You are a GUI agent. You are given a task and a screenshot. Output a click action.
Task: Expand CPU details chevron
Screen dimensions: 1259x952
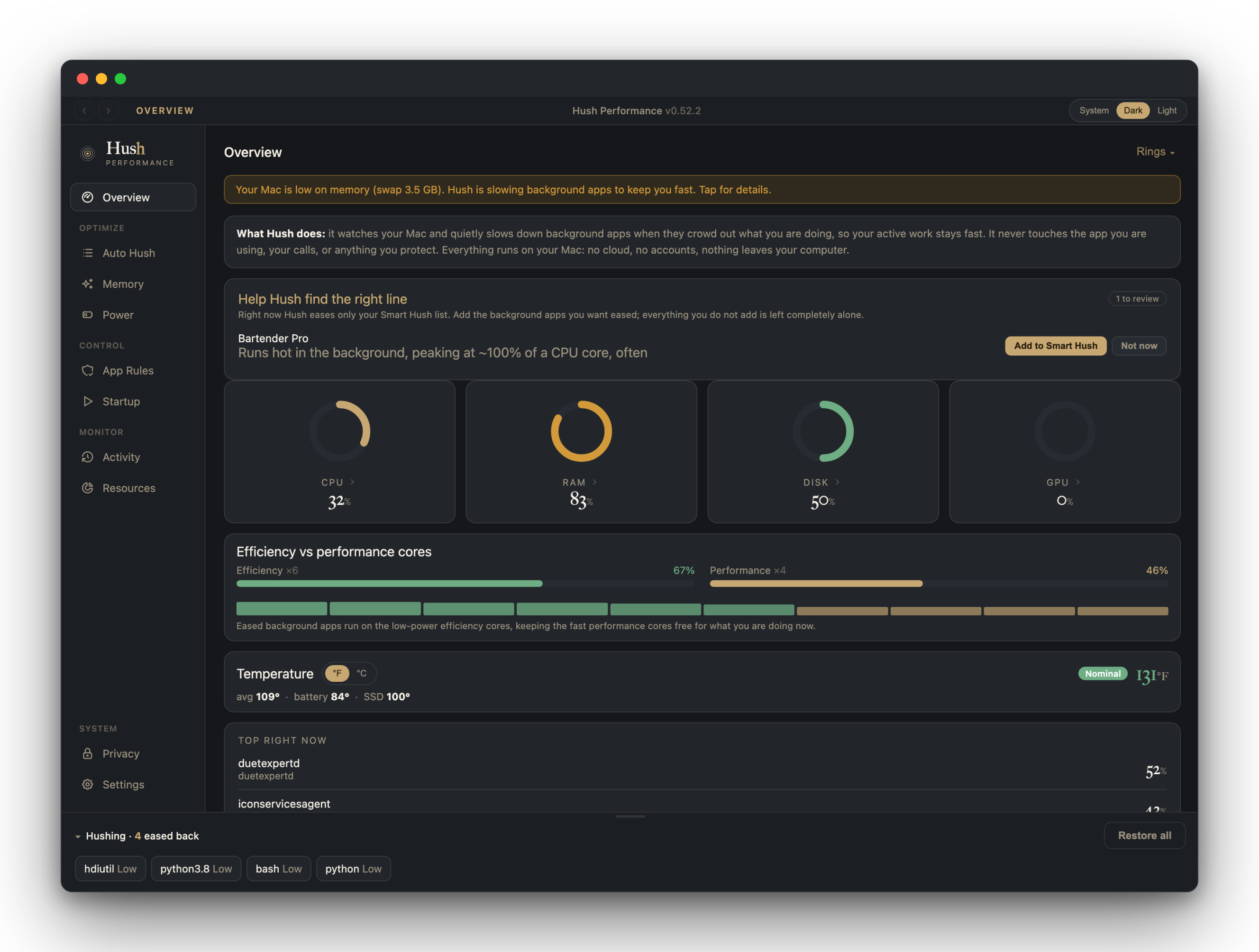coord(352,482)
